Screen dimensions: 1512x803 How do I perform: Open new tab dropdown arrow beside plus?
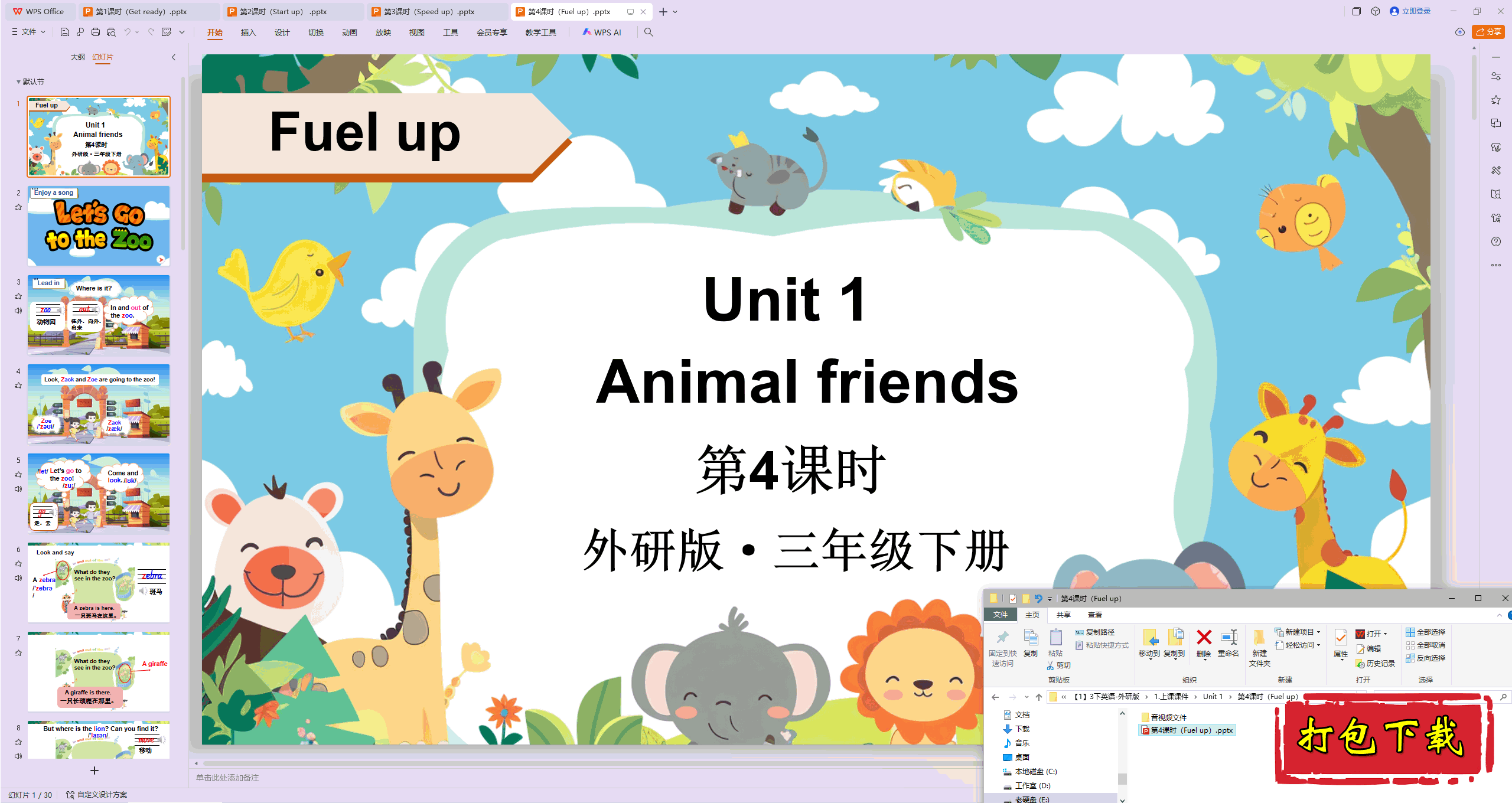point(675,12)
